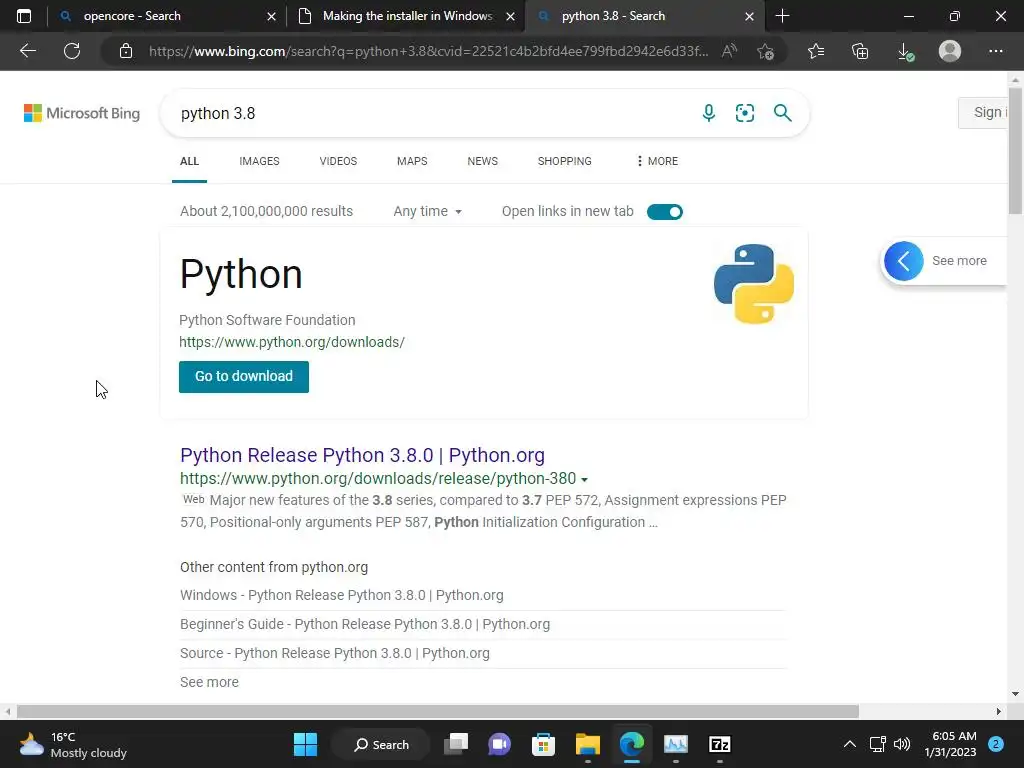Open Source - Python Release Python 3.8.0 link
The width and height of the screenshot is (1024, 768).
(335, 653)
